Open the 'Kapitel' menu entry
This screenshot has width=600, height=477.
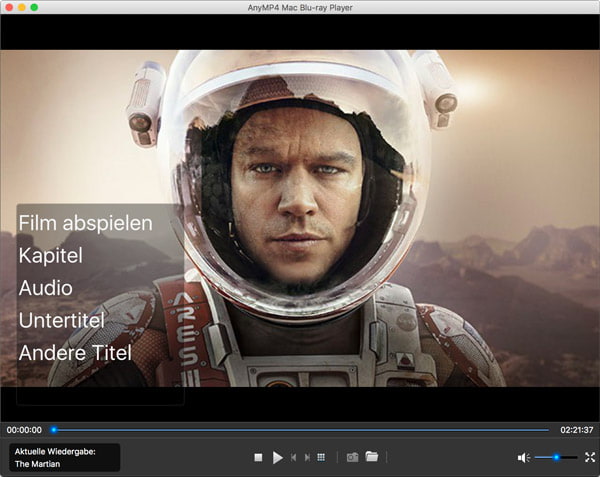click(51, 256)
